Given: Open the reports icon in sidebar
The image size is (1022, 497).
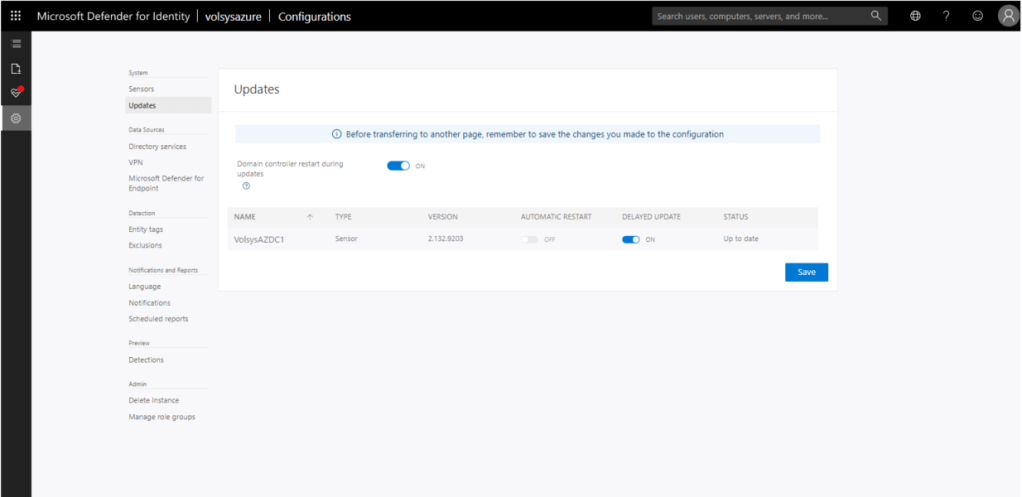Looking at the screenshot, I should 15,69.
